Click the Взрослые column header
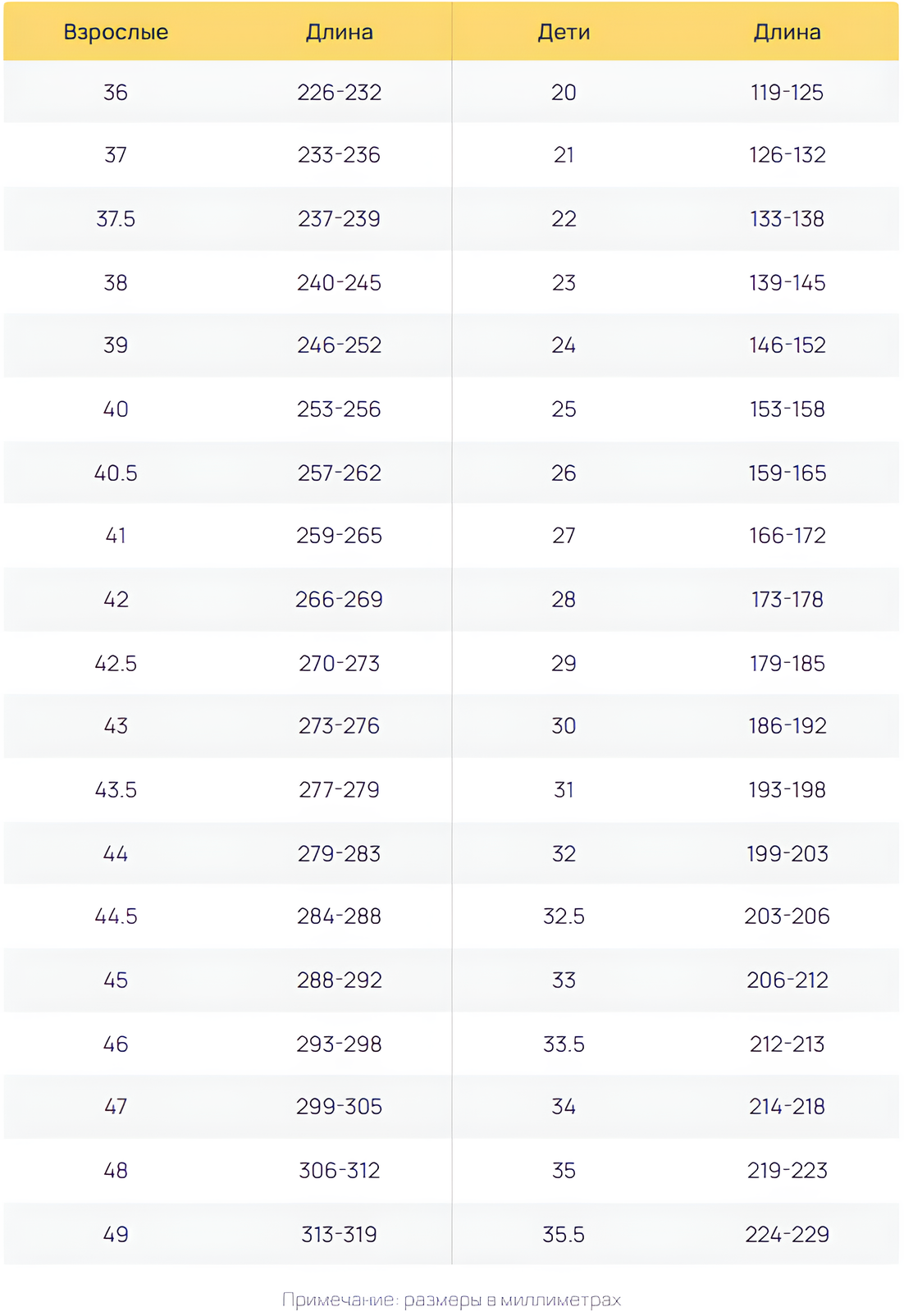904x1316 pixels. [x=116, y=32]
